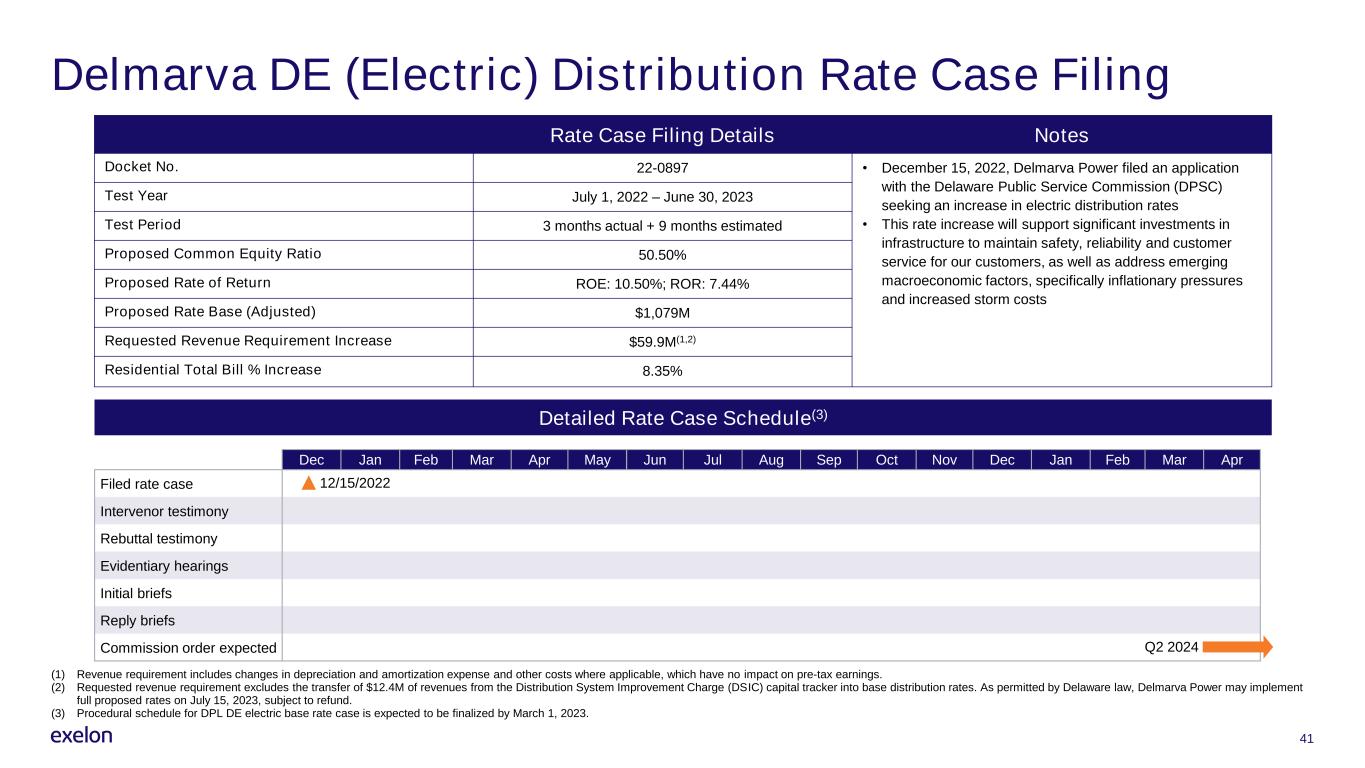Select the 'Jul' month column header
1365x768 pixels.
pyautogui.click(x=713, y=460)
